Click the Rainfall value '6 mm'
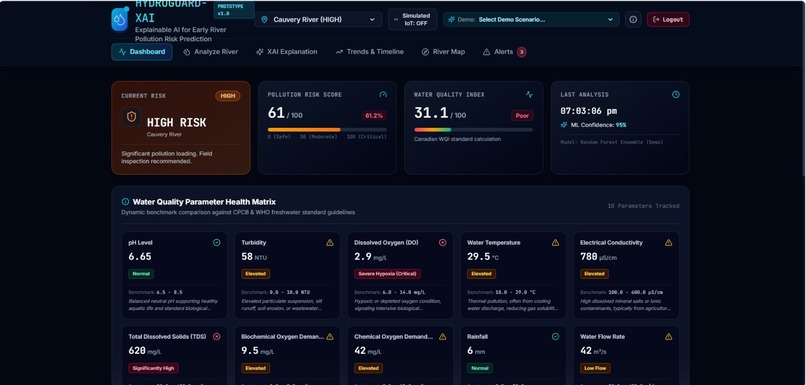 pyautogui.click(x=477, y=351)
